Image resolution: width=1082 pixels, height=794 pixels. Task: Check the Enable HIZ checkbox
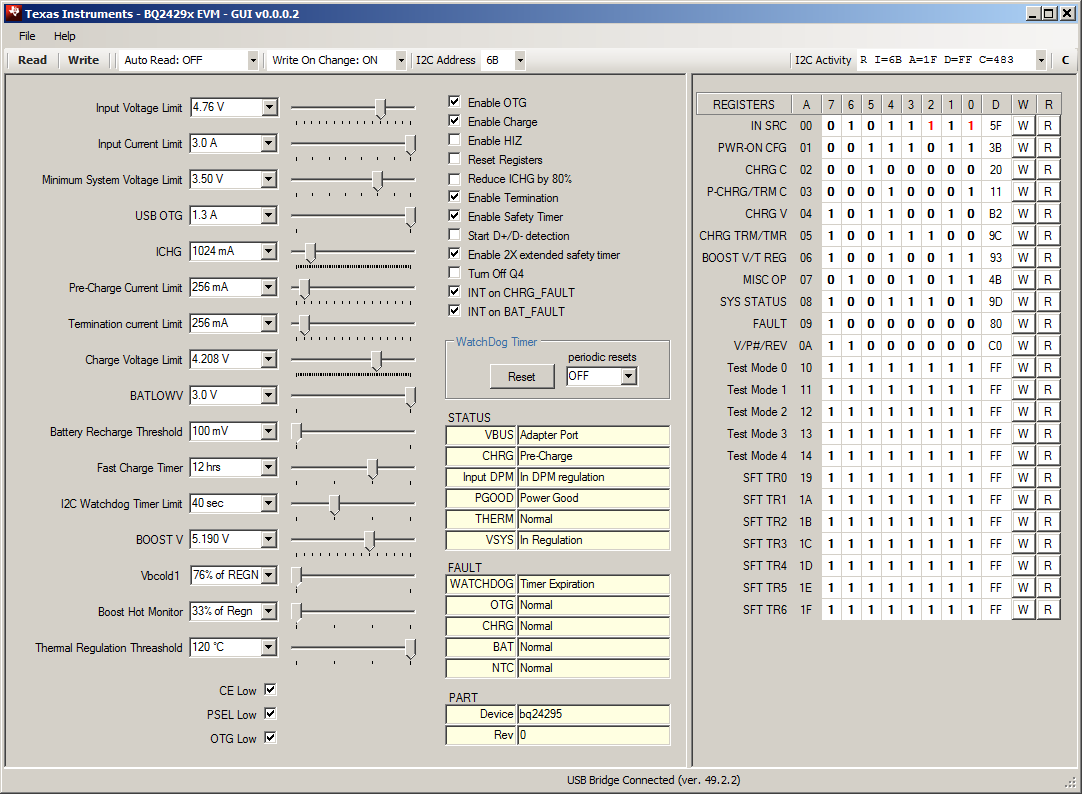point(454,140)
